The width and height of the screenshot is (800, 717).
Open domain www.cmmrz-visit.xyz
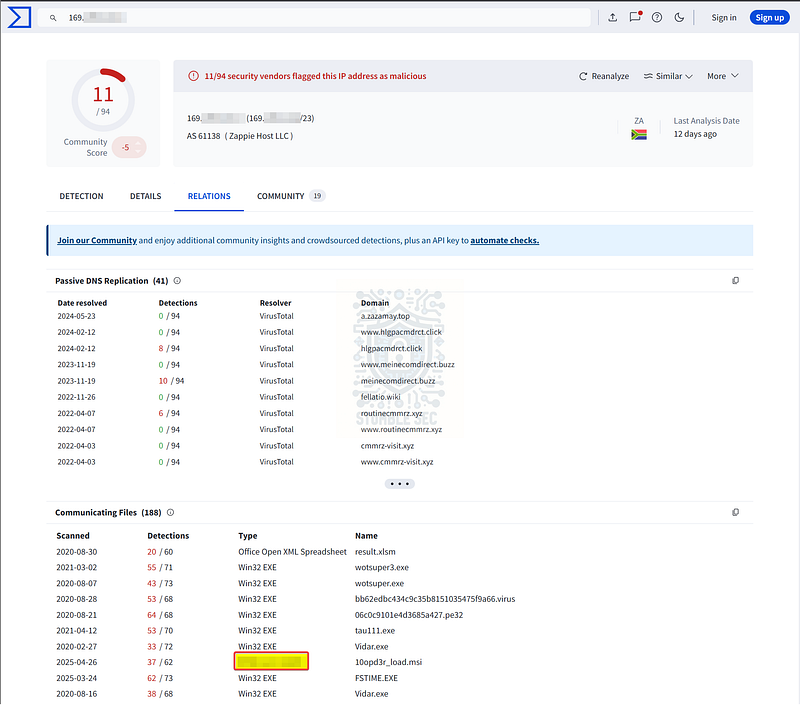[x=397, y=462]
